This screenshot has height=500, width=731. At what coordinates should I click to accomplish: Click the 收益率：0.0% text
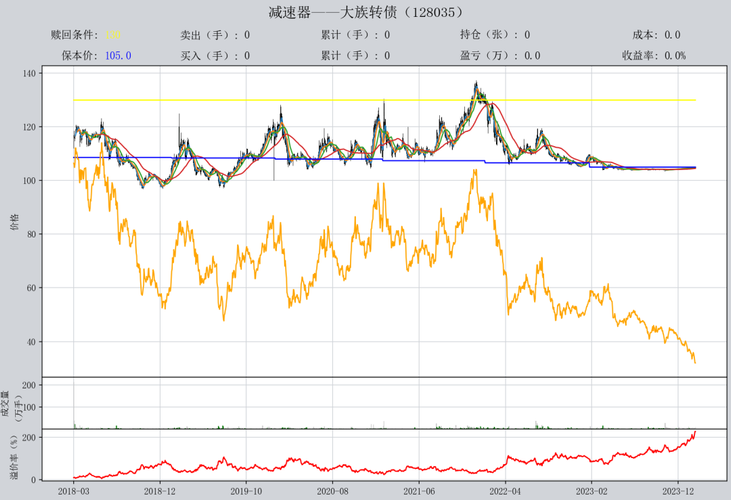654,55
